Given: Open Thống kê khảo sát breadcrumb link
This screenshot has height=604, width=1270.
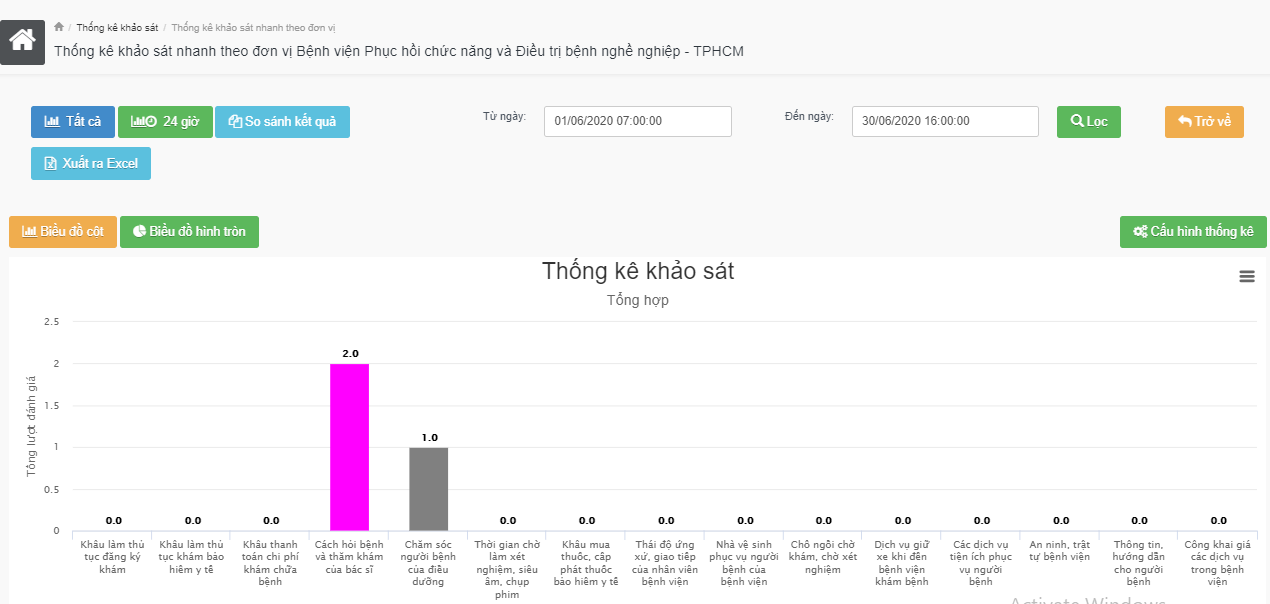Looking at the screenshot, I should pos(117,27).
